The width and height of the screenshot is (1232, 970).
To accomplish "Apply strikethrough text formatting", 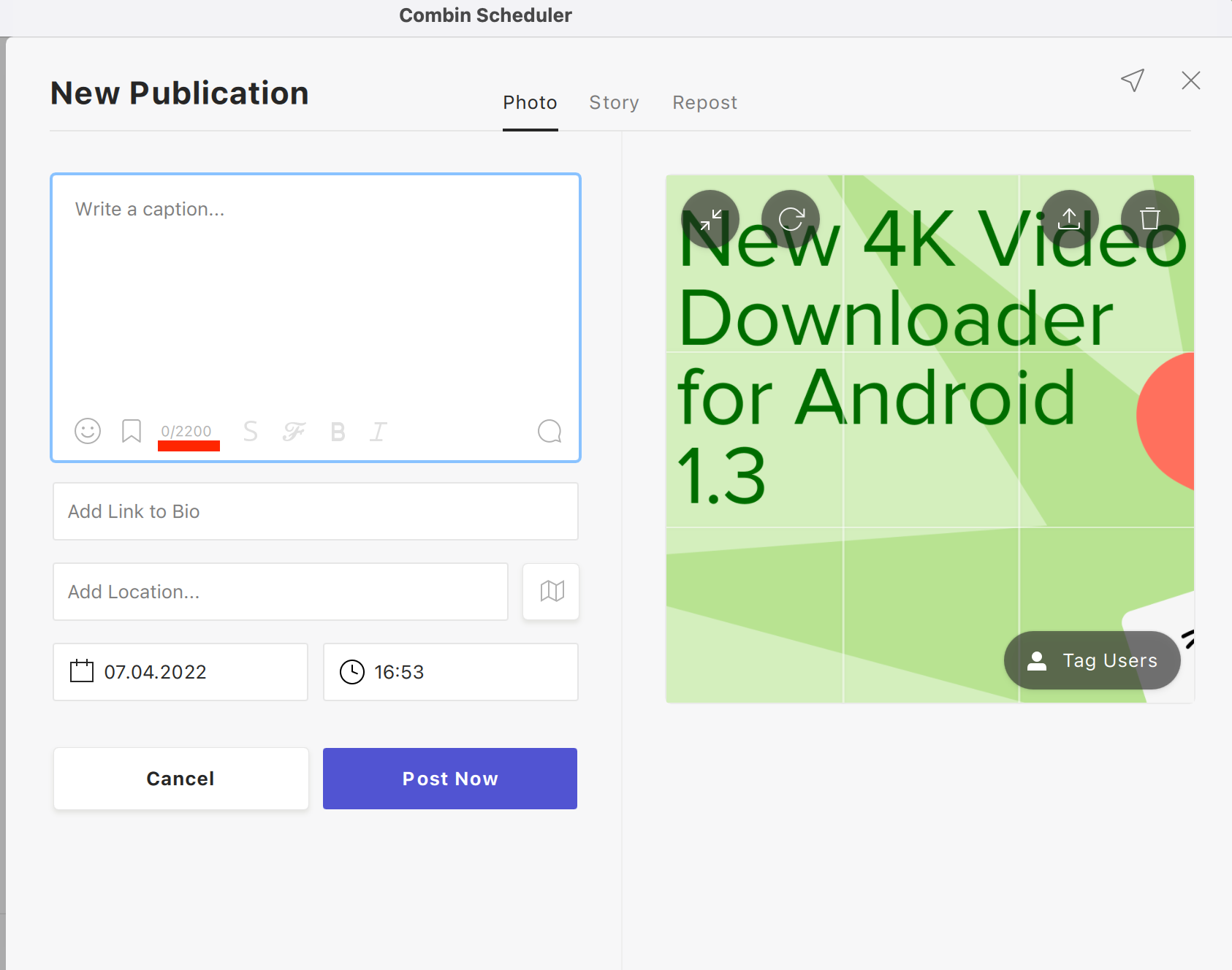I will 251,432.
